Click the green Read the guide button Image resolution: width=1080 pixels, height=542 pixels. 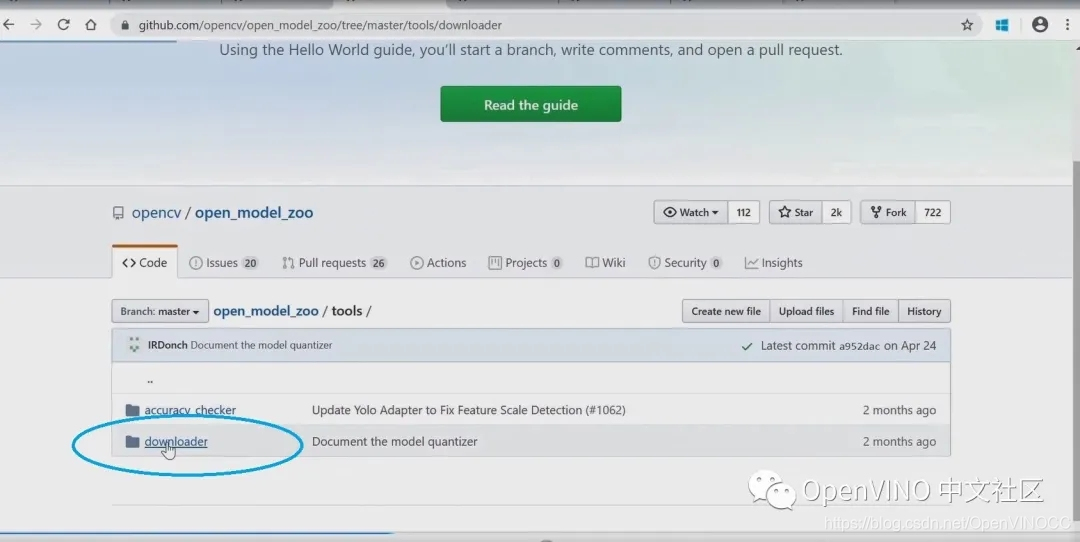pos(530,104)
